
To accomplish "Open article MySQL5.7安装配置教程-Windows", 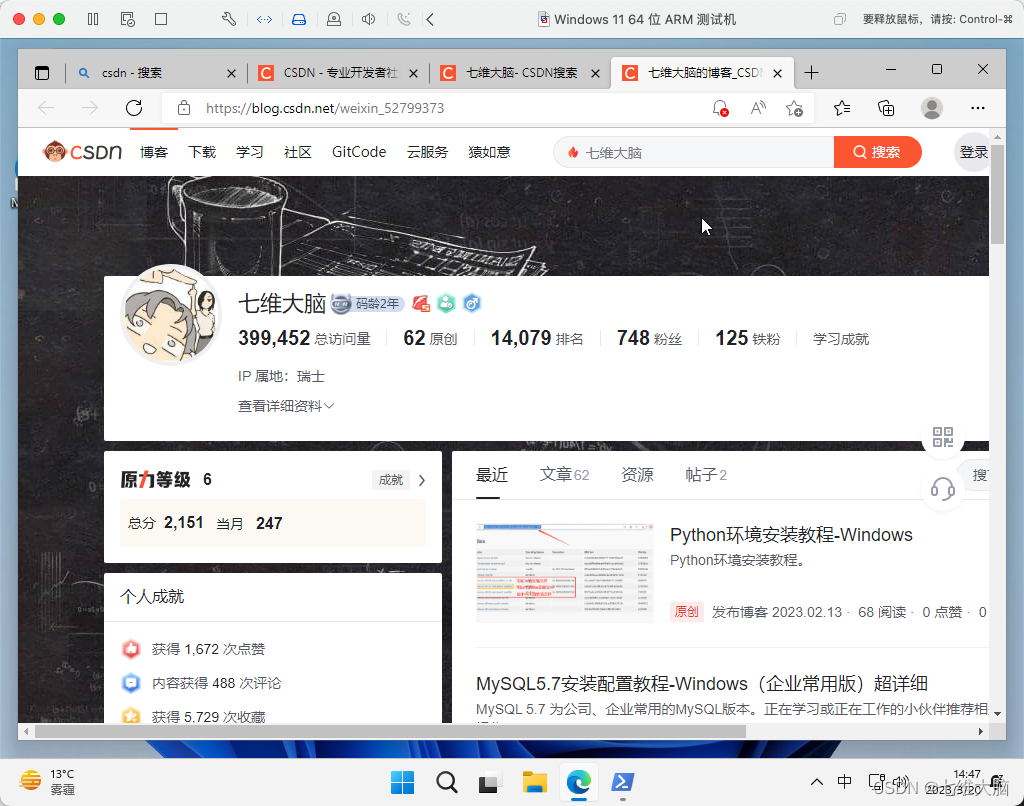I will click(702, 684).
